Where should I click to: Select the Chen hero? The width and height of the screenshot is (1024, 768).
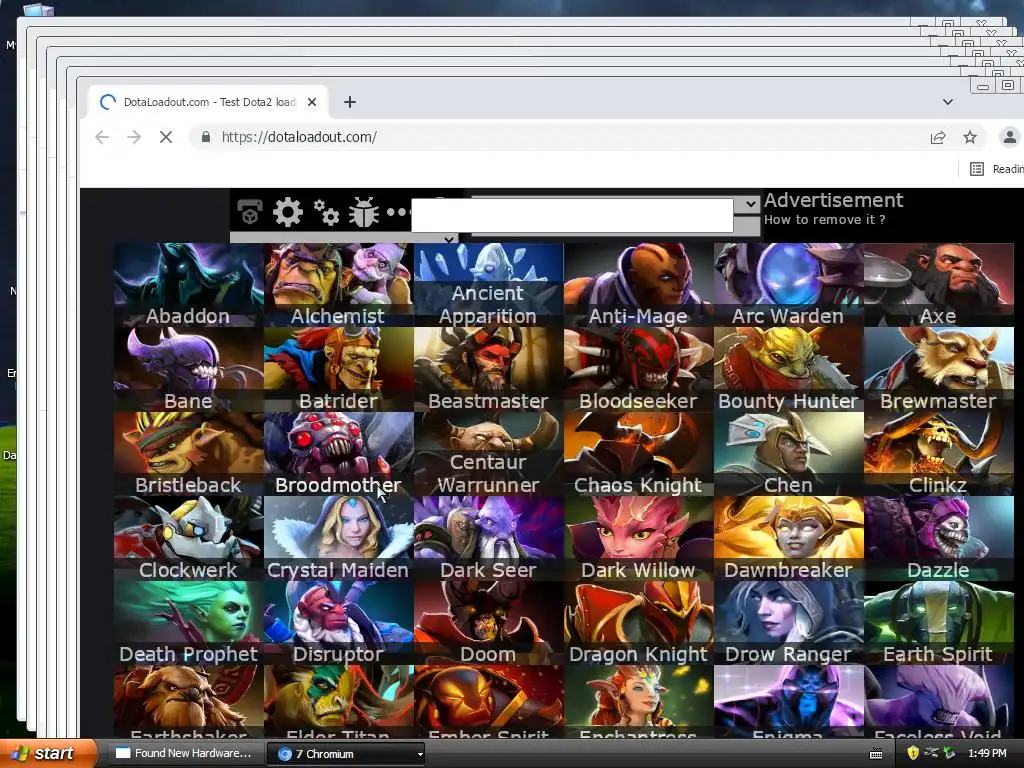click(788, 453)
